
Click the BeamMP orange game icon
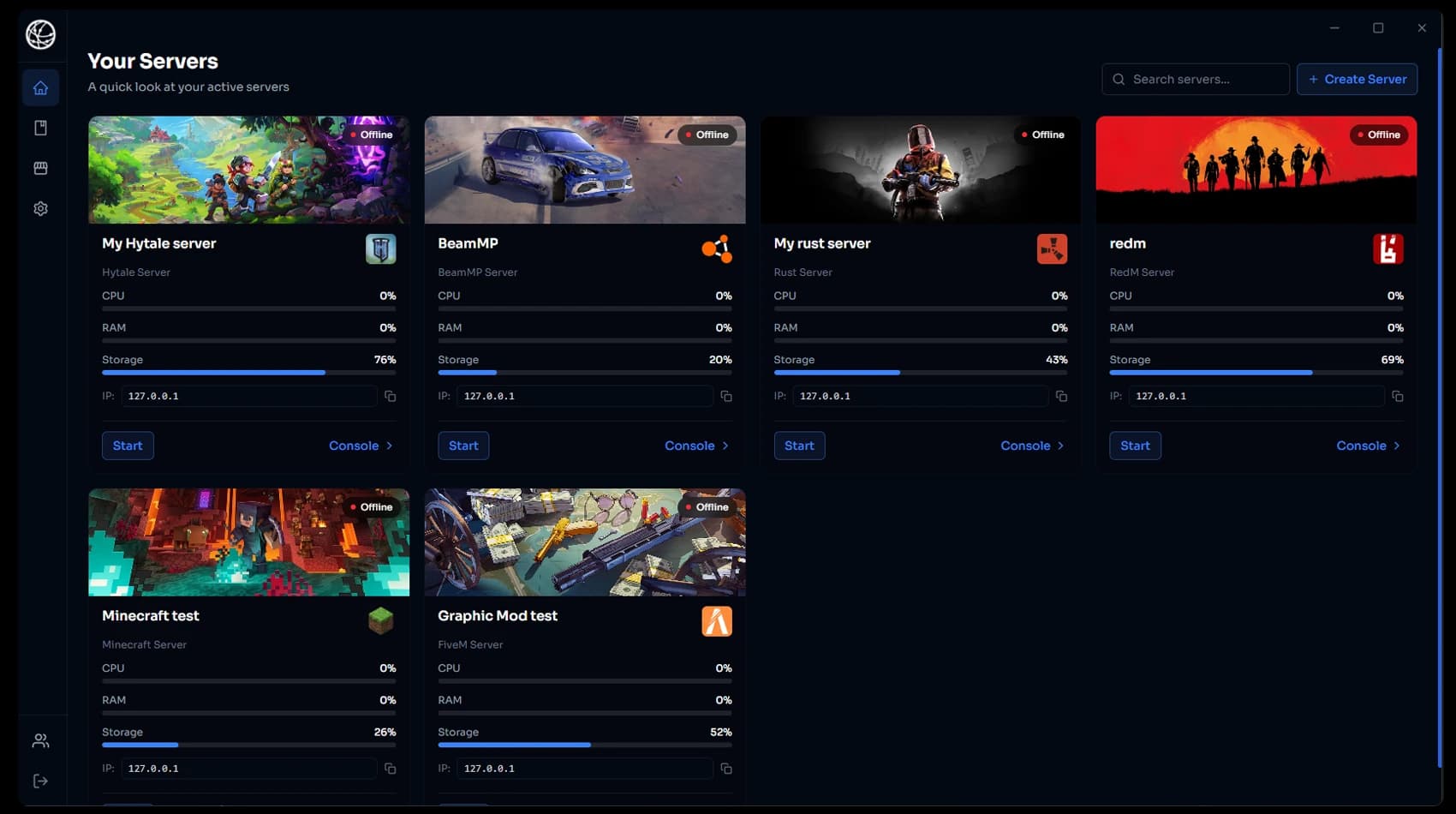click(717, 249)
